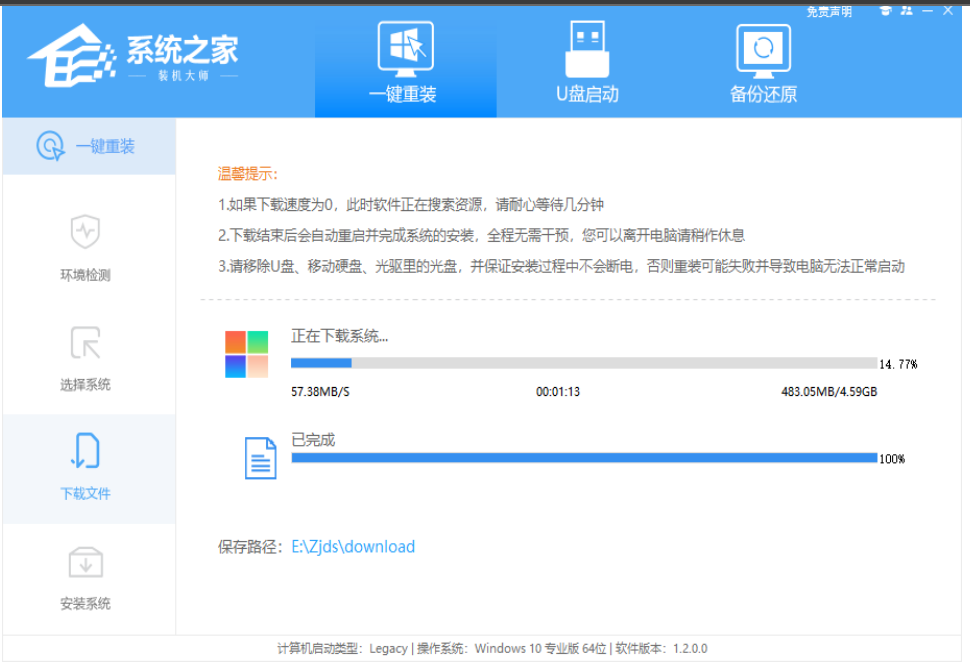Click the 14.77% percentage value

(898, 364)
